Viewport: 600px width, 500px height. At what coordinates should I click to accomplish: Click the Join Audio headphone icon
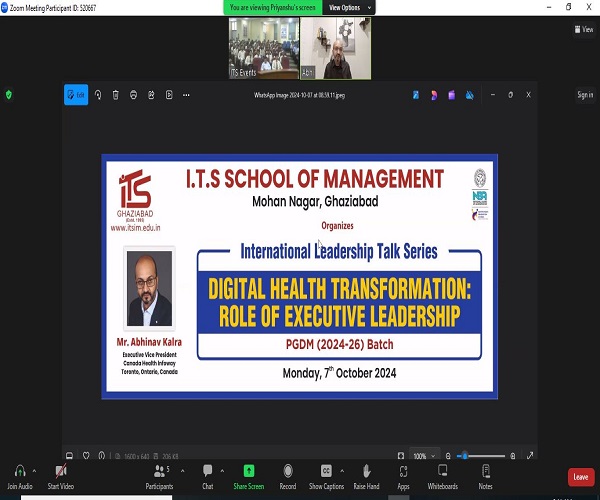pyautogui.click(x=20, y=471)
